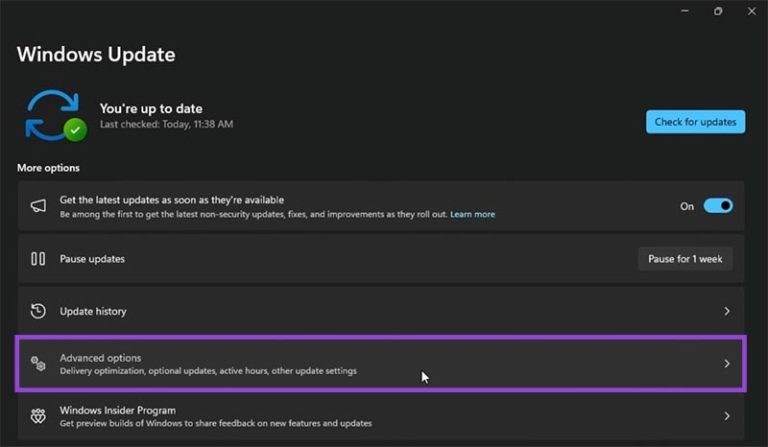Open Advanced options via the right chevron

[x=727, y=364]
